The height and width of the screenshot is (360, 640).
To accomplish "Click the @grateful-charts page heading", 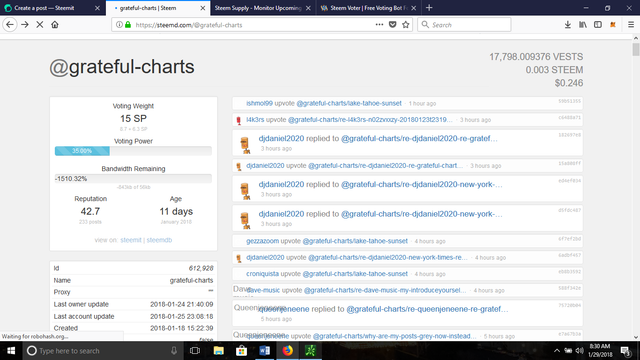I will click(x=122, y=67).
